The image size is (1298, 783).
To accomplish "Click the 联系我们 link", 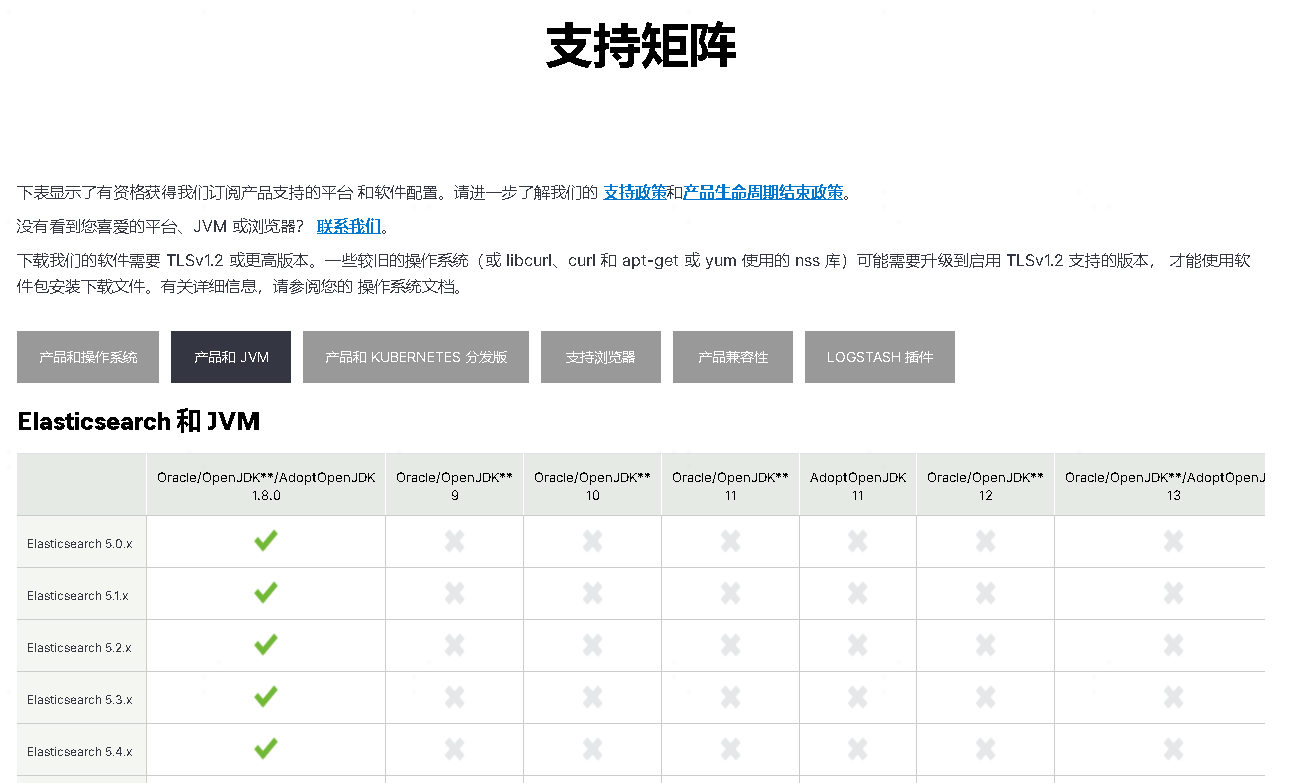I will point(349,226).
